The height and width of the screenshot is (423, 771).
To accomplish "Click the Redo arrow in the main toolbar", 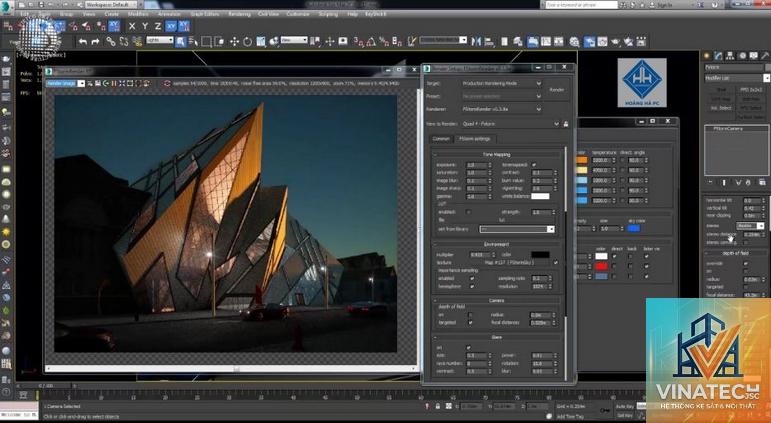I will click(x=95, y=42).
